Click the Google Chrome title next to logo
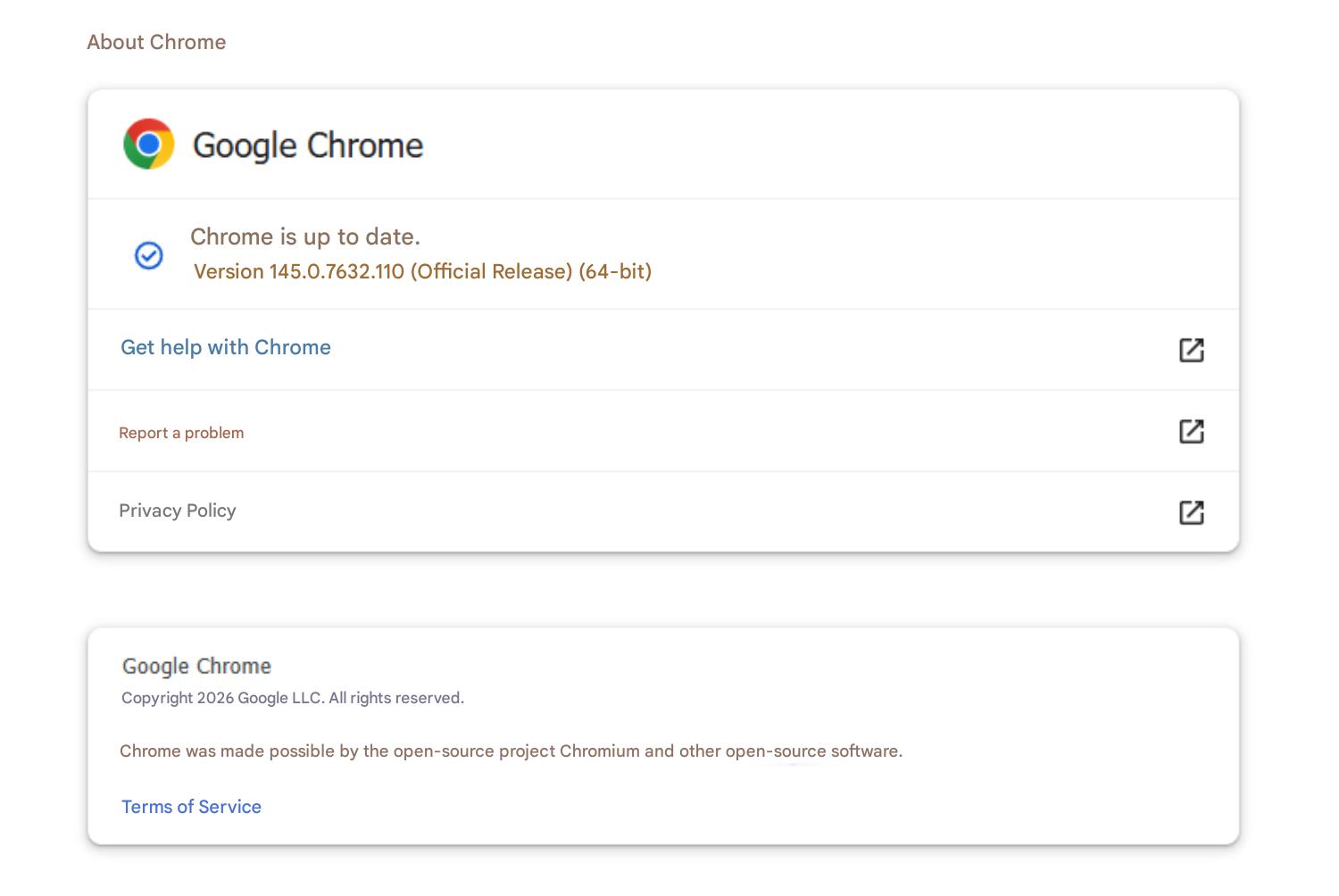 click(308, 145)
